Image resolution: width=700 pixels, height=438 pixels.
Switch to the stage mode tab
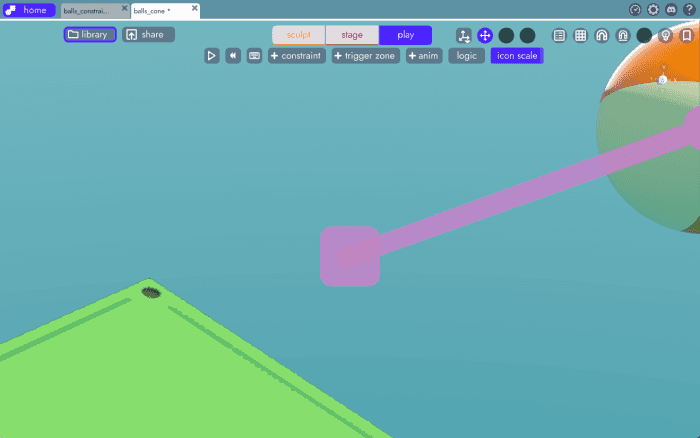point(352,35)
